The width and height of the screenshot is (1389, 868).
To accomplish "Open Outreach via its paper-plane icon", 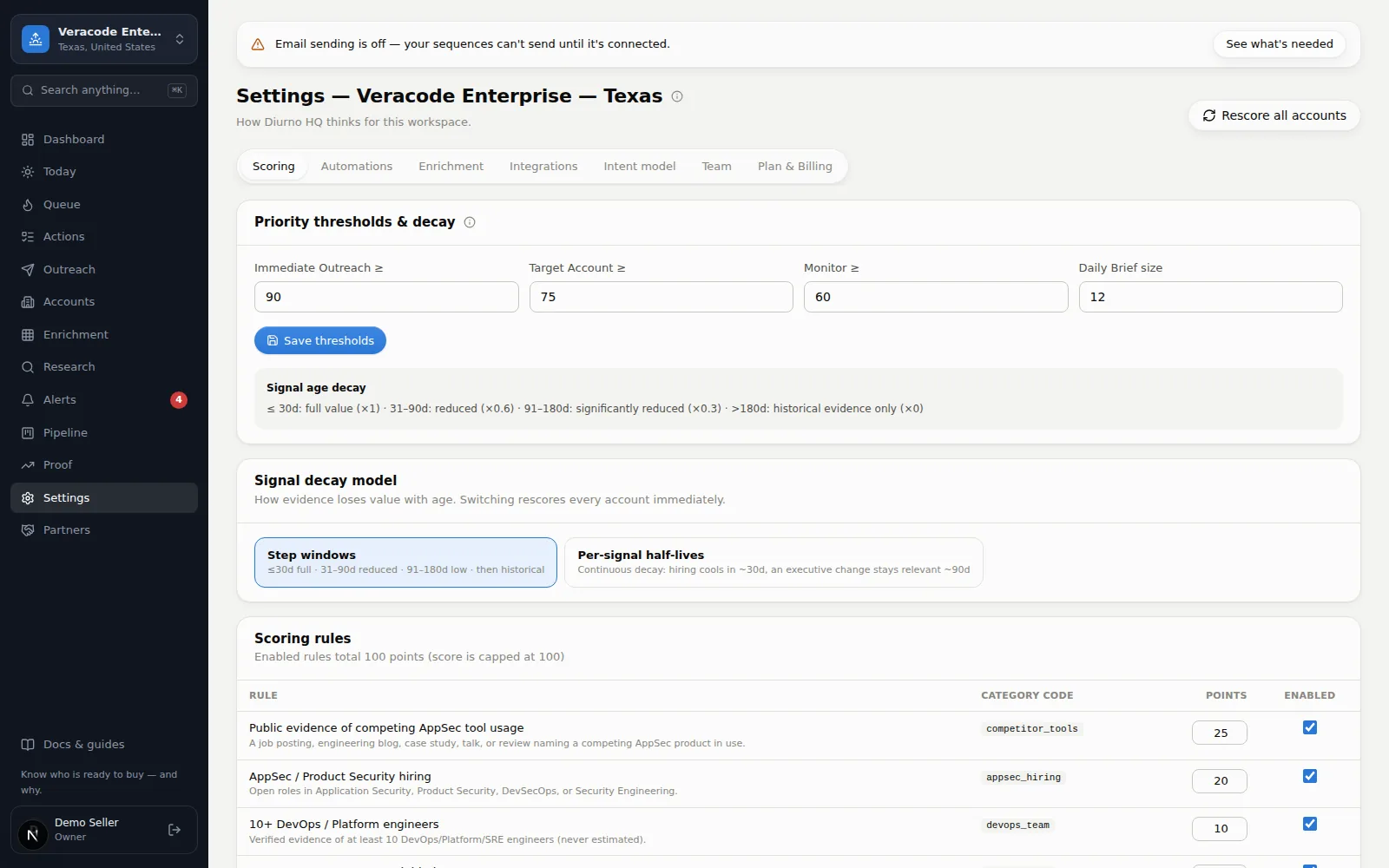I will (x=28, y=270).
